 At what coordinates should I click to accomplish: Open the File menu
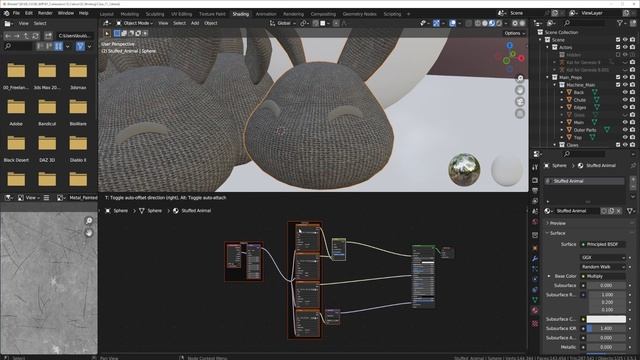16,13
